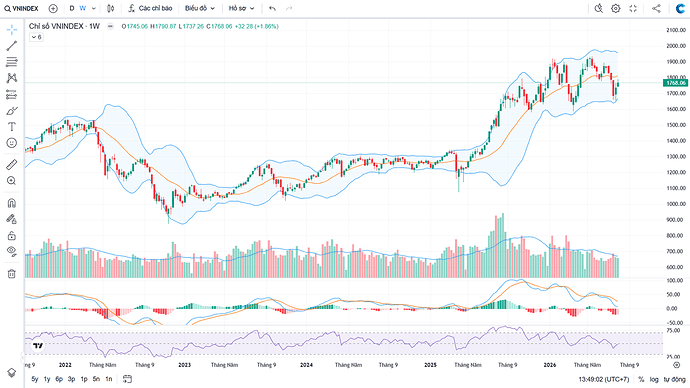Select the brush drawing tool
This screenshot has height=388, width=690.
point(11,110)
